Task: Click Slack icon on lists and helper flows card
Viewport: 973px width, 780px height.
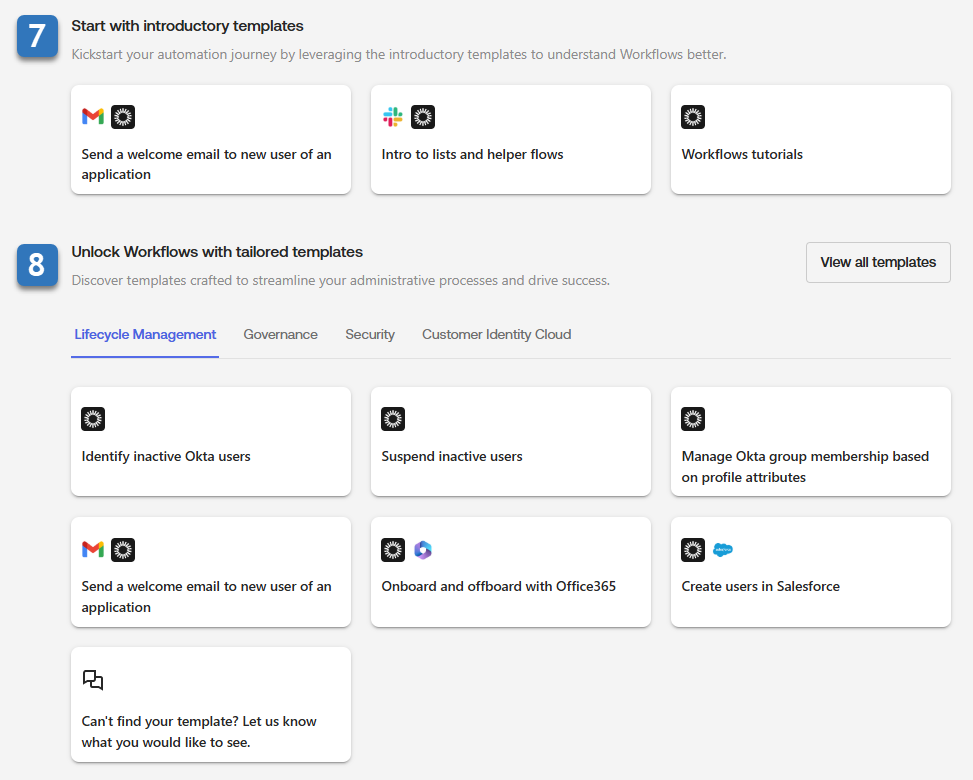Action: click(393, 117)
